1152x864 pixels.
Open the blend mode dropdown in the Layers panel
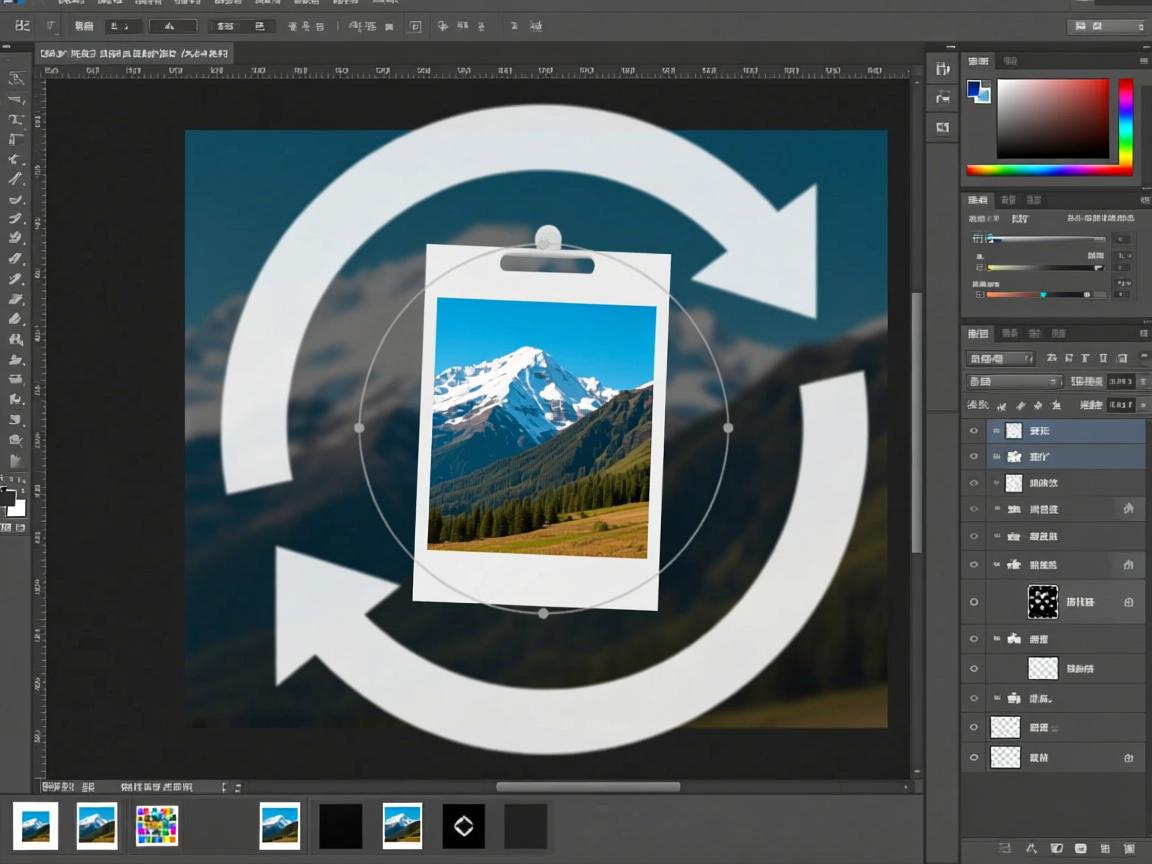pos(1013,381)
